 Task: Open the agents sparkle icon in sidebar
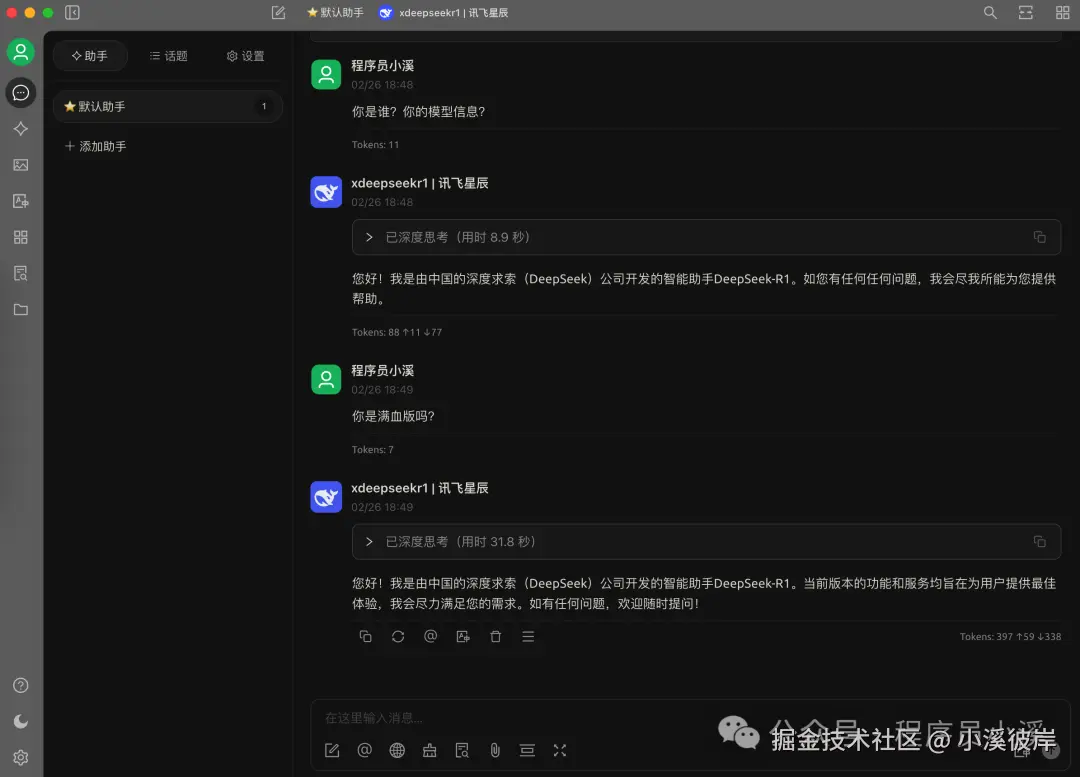click(x=21, y=129)
